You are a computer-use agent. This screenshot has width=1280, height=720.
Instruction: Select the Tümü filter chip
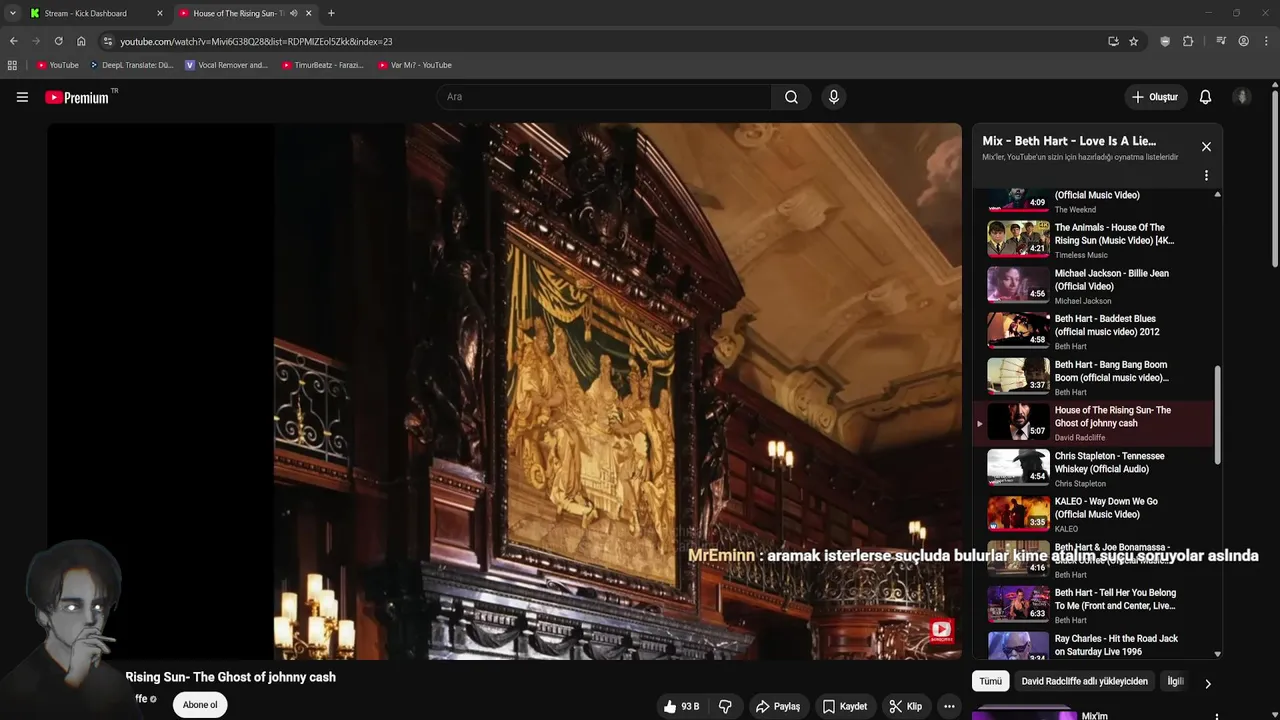(x=990, y=681)
